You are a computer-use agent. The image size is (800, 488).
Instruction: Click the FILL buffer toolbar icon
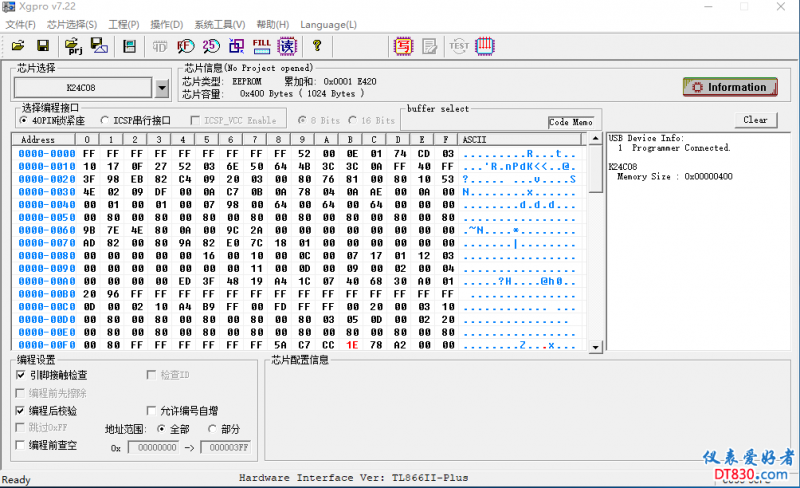coord(261,45)
